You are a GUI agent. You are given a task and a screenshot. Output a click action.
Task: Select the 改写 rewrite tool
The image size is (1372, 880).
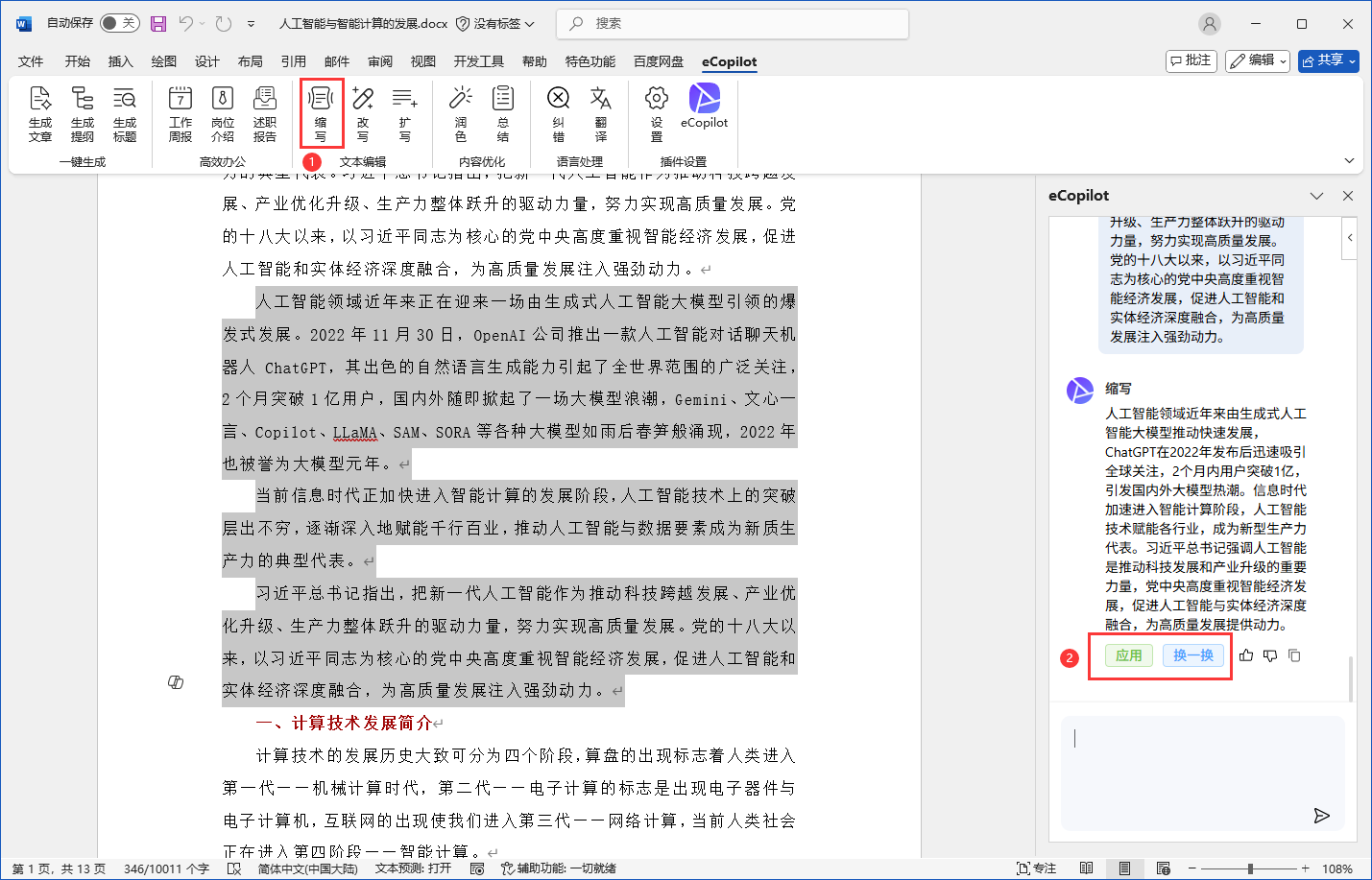(363, 111)
